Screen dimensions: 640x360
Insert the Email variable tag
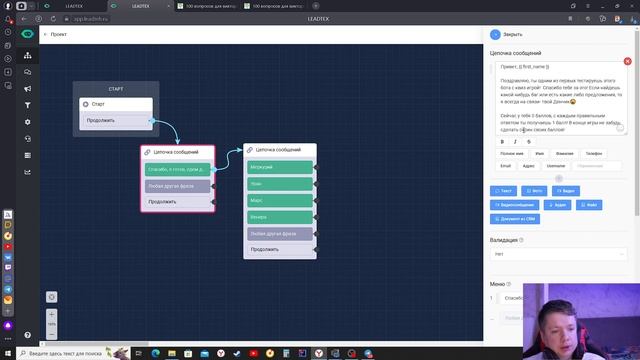506,166
